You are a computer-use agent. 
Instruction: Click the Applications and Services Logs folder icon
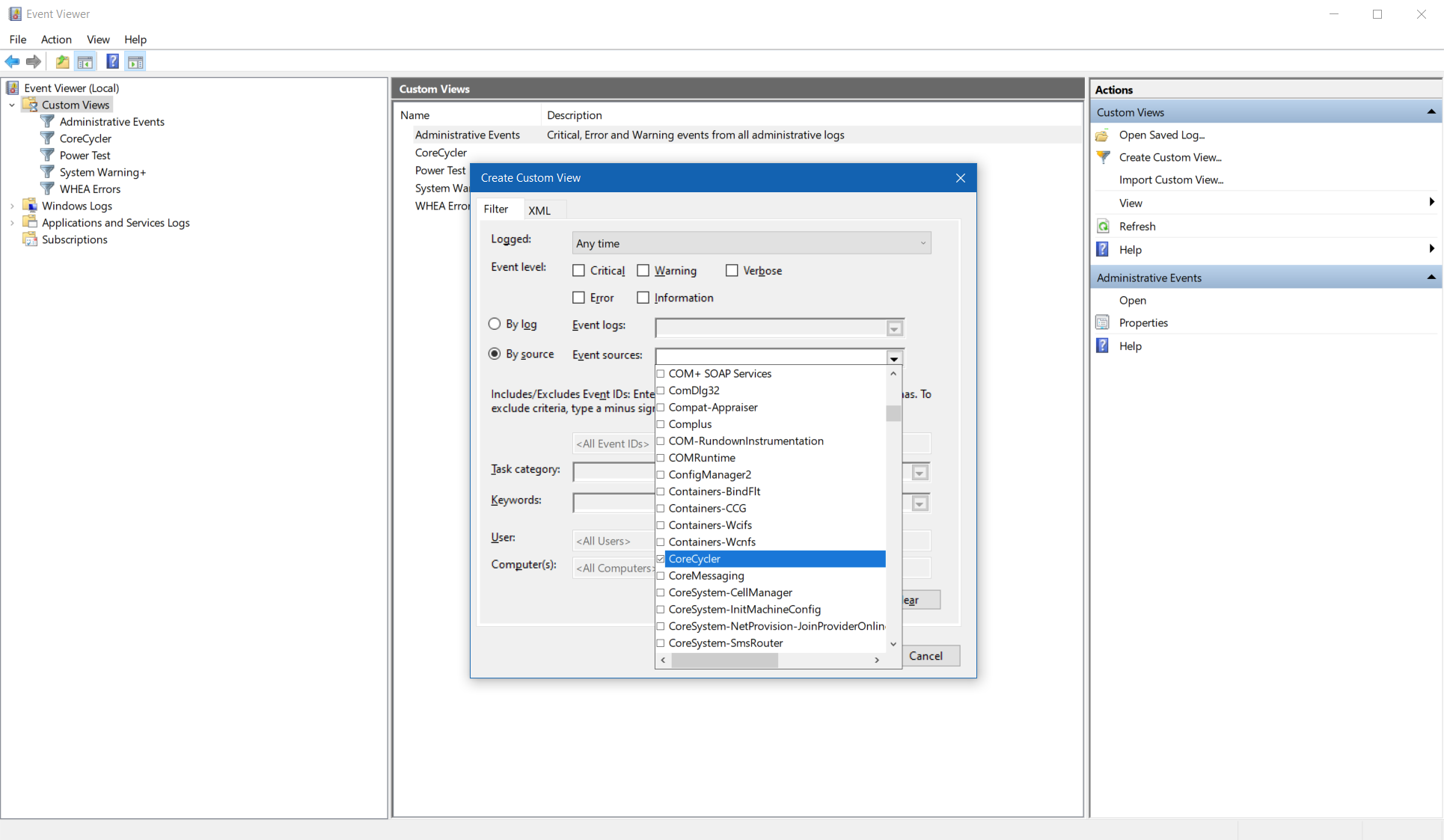pos(30,222)
